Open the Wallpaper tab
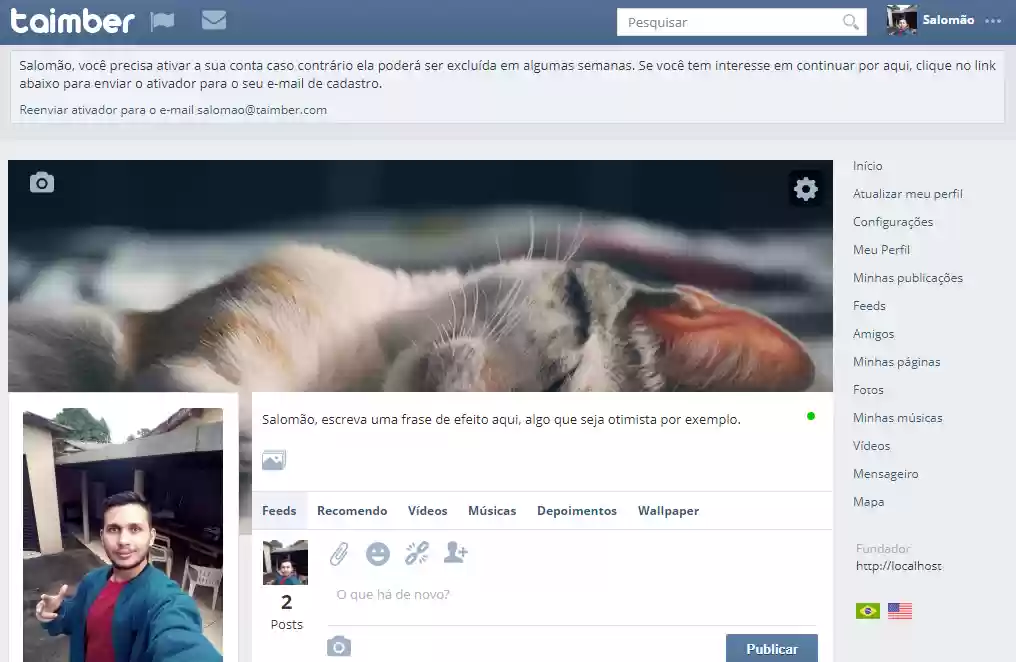1016x662 pixels. (x=668, y=510)
